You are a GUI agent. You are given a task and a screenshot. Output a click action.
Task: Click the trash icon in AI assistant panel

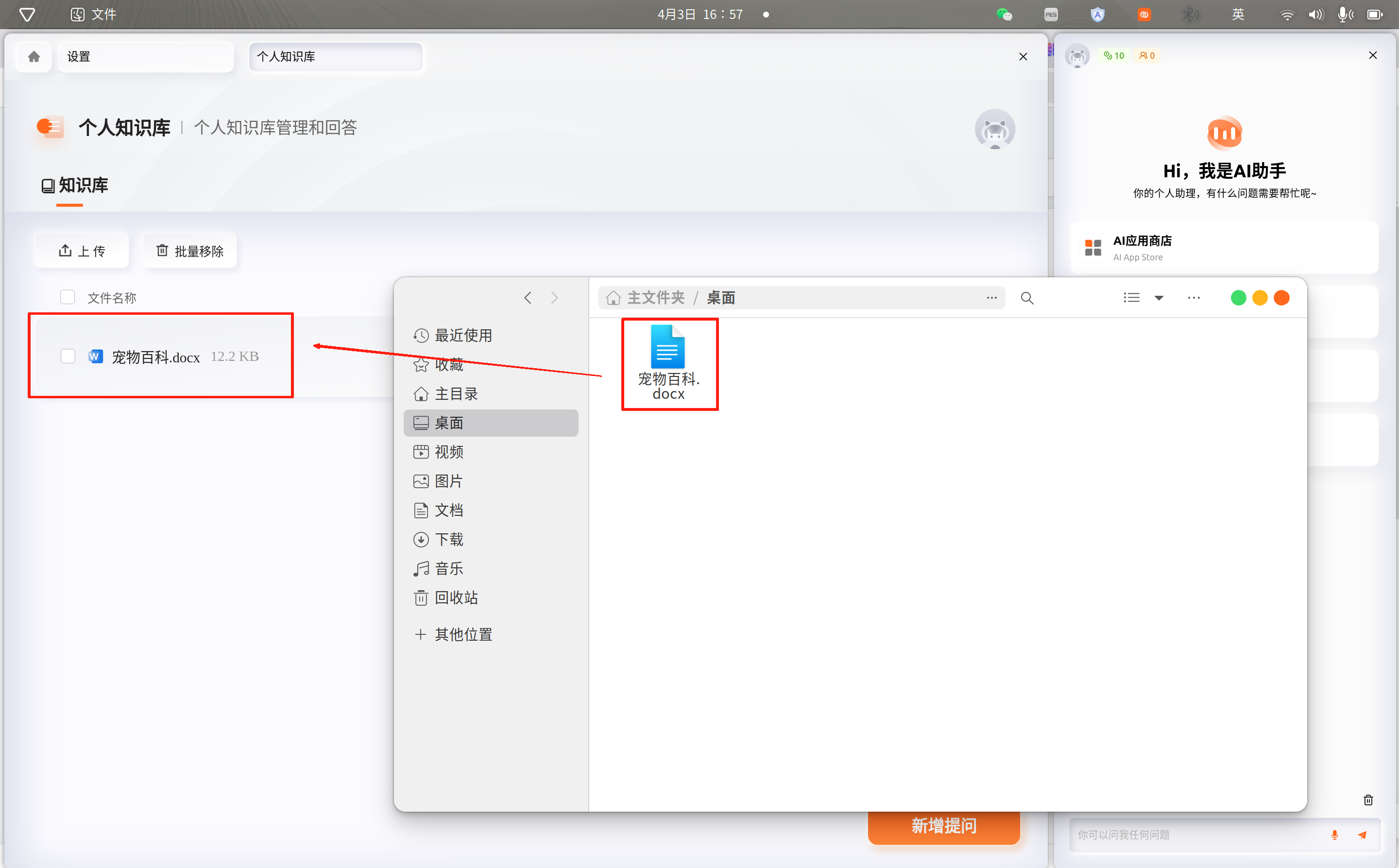click(x=1368, y=800)
